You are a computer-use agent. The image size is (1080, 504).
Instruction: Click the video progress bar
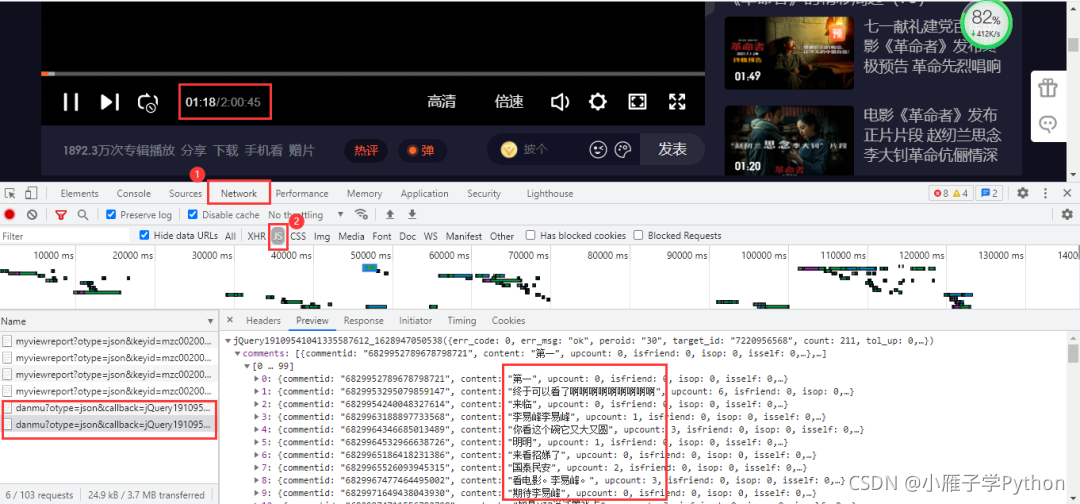coord(373,74)
